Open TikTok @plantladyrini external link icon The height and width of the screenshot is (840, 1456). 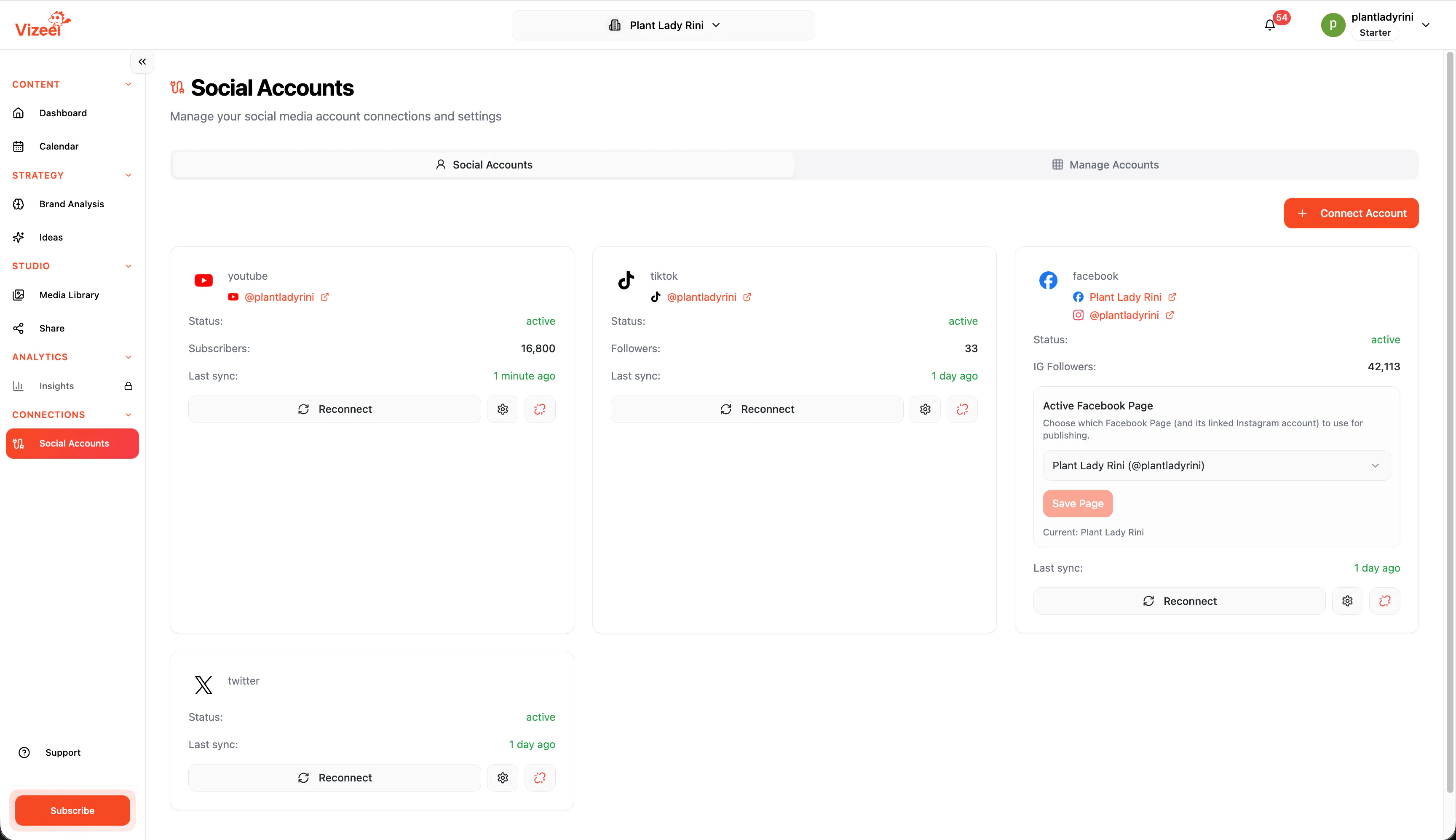[x=747, y=297]
